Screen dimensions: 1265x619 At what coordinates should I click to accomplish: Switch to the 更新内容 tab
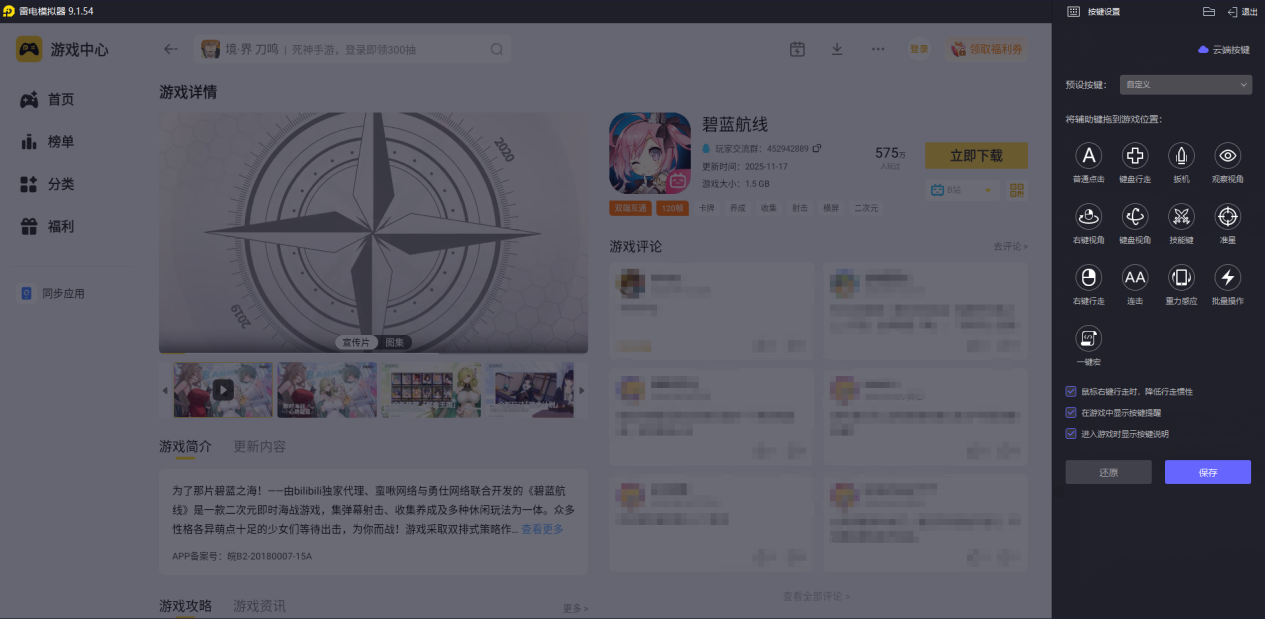[x=258, y=448]
